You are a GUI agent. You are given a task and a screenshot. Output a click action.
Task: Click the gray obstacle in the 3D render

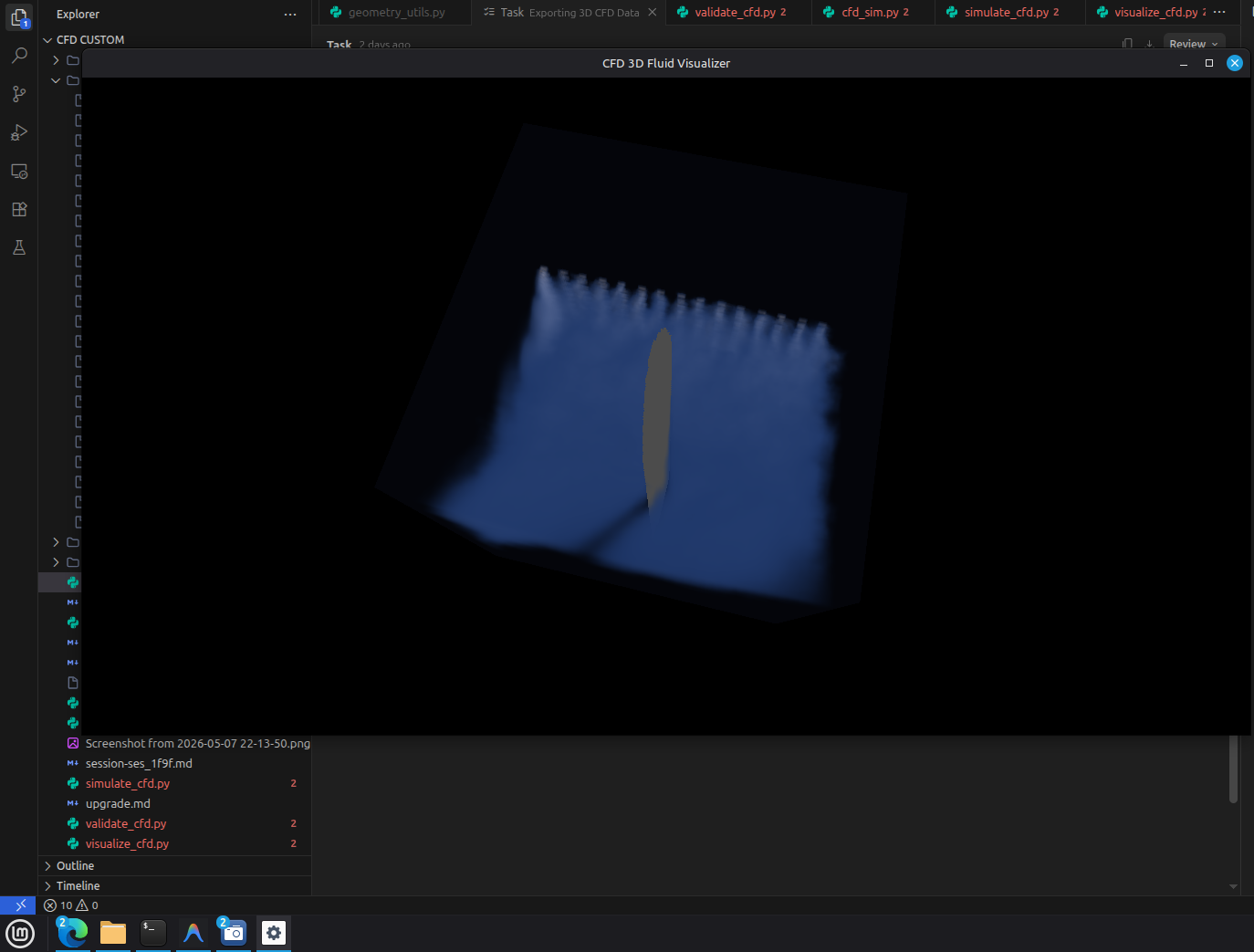pyautogui.click(x=657, y=420)
